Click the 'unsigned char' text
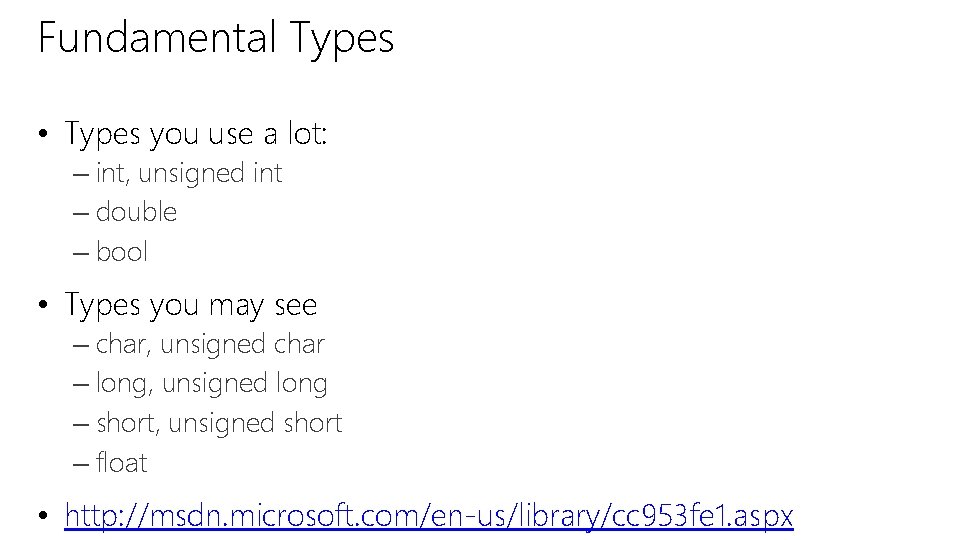960x540 pixels. coord(242,345)
